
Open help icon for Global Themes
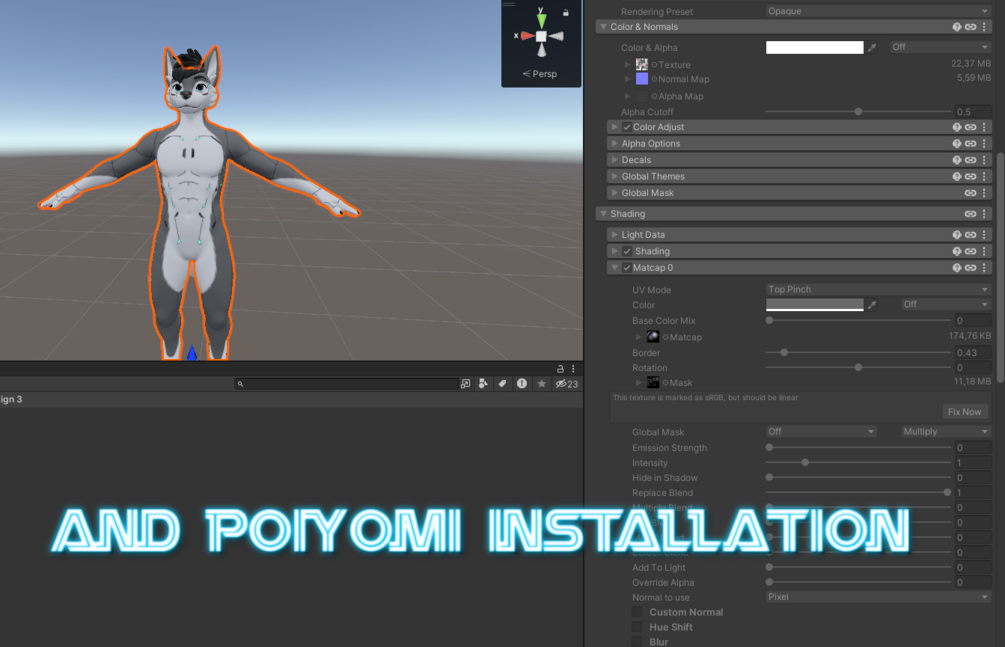click(x=956, y=176)
